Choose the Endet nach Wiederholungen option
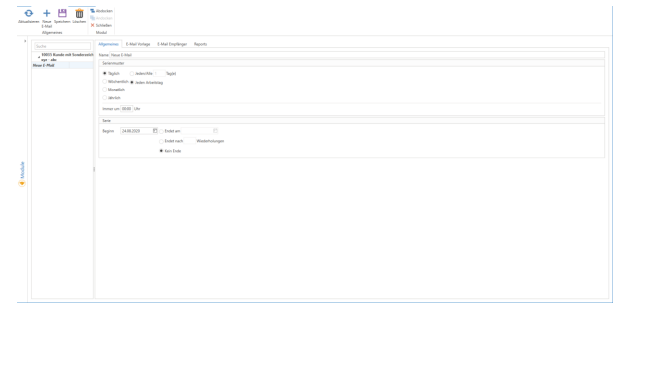 [161, 141]
